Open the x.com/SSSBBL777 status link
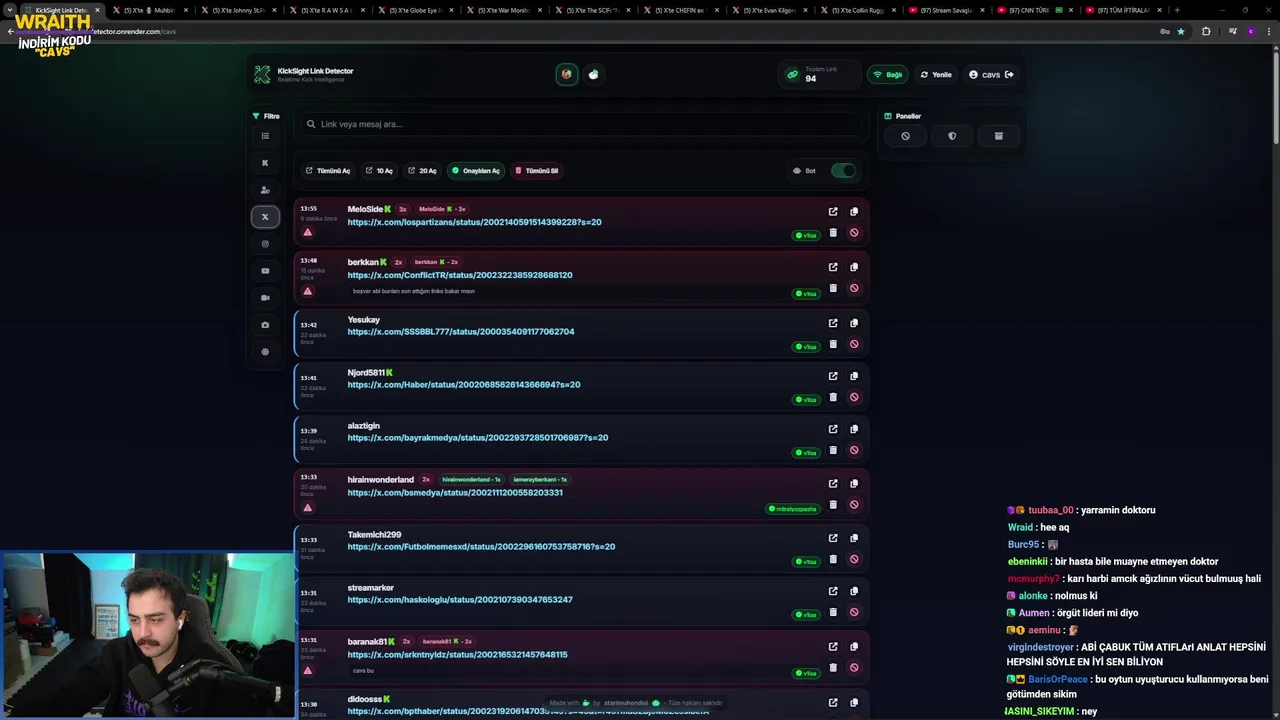 (461, 331)
